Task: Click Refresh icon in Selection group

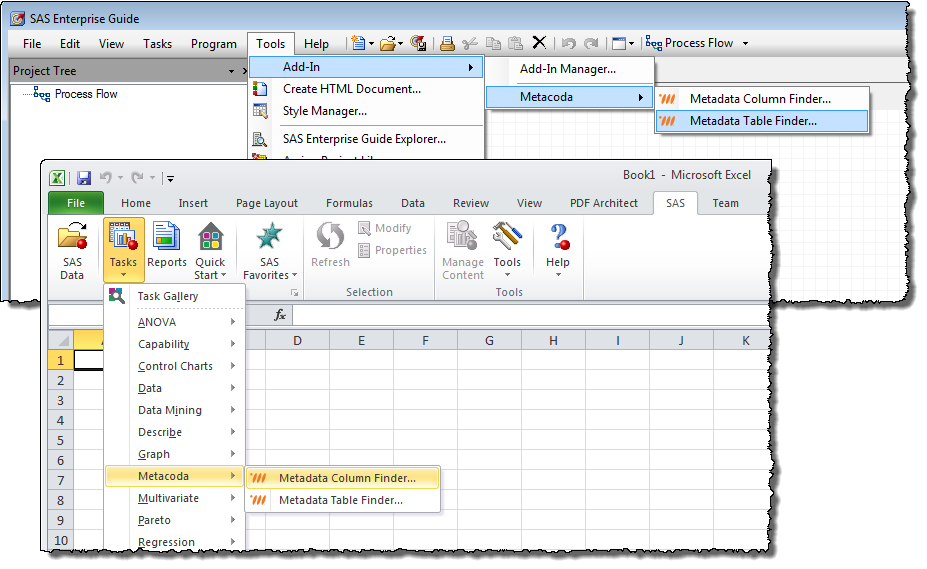Action: tap(330, 236)
